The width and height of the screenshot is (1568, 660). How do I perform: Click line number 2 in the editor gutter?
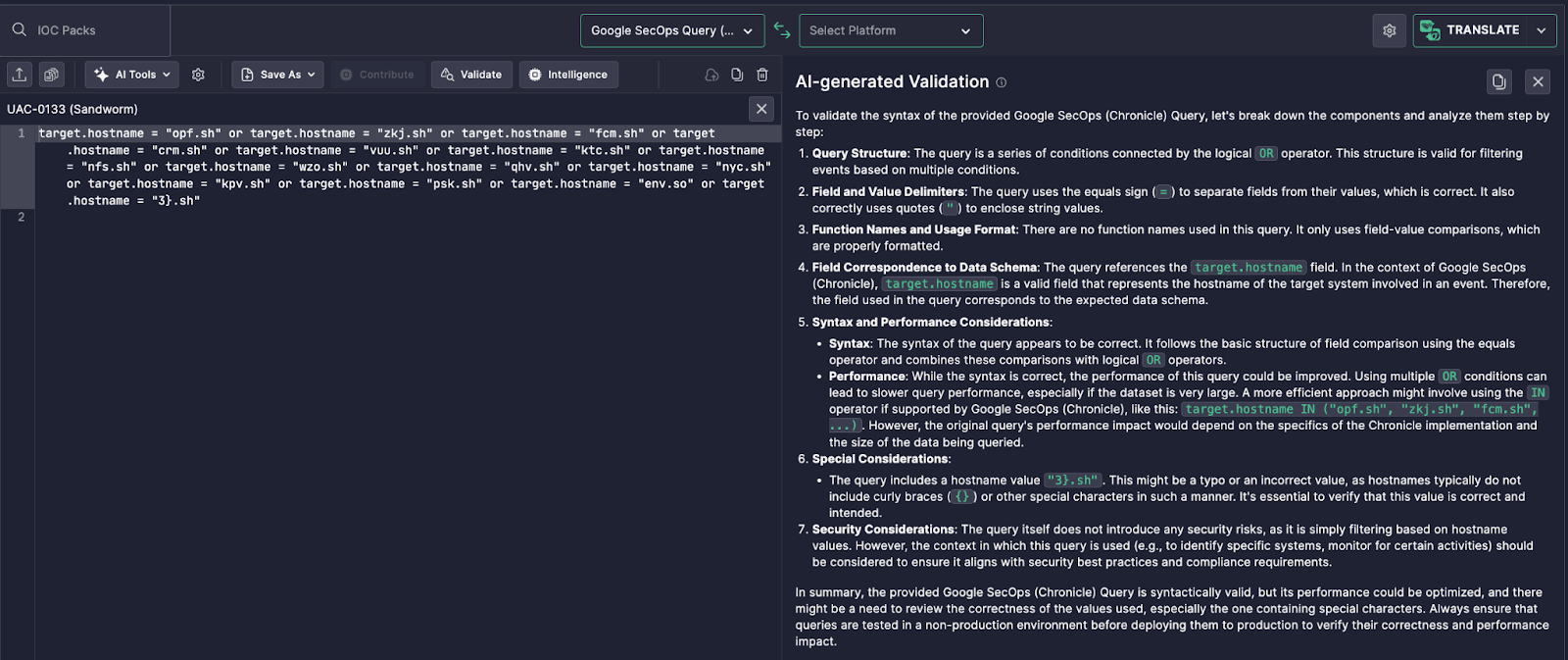(x=21, y=217)
